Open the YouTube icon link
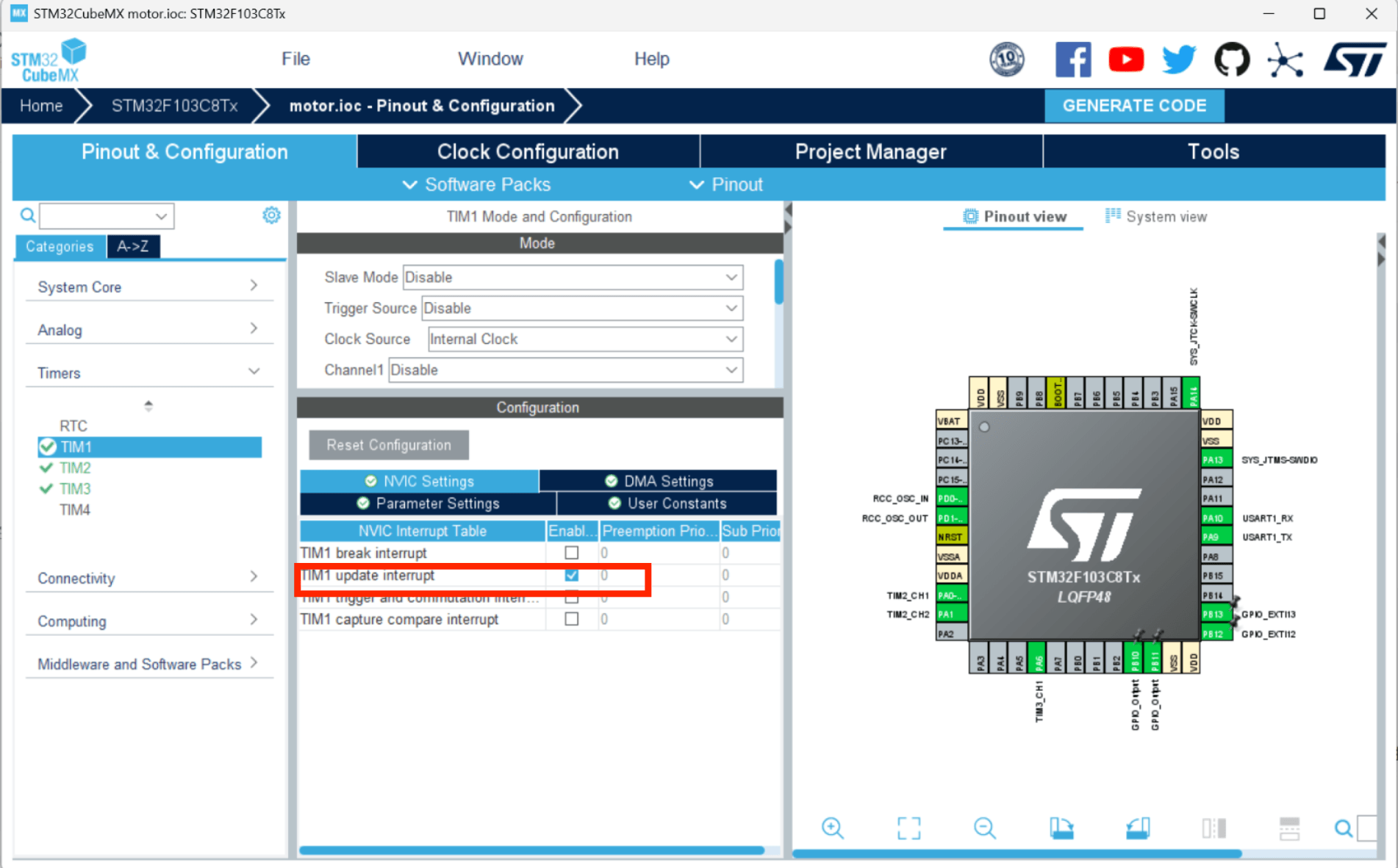 pos(1125,59)
